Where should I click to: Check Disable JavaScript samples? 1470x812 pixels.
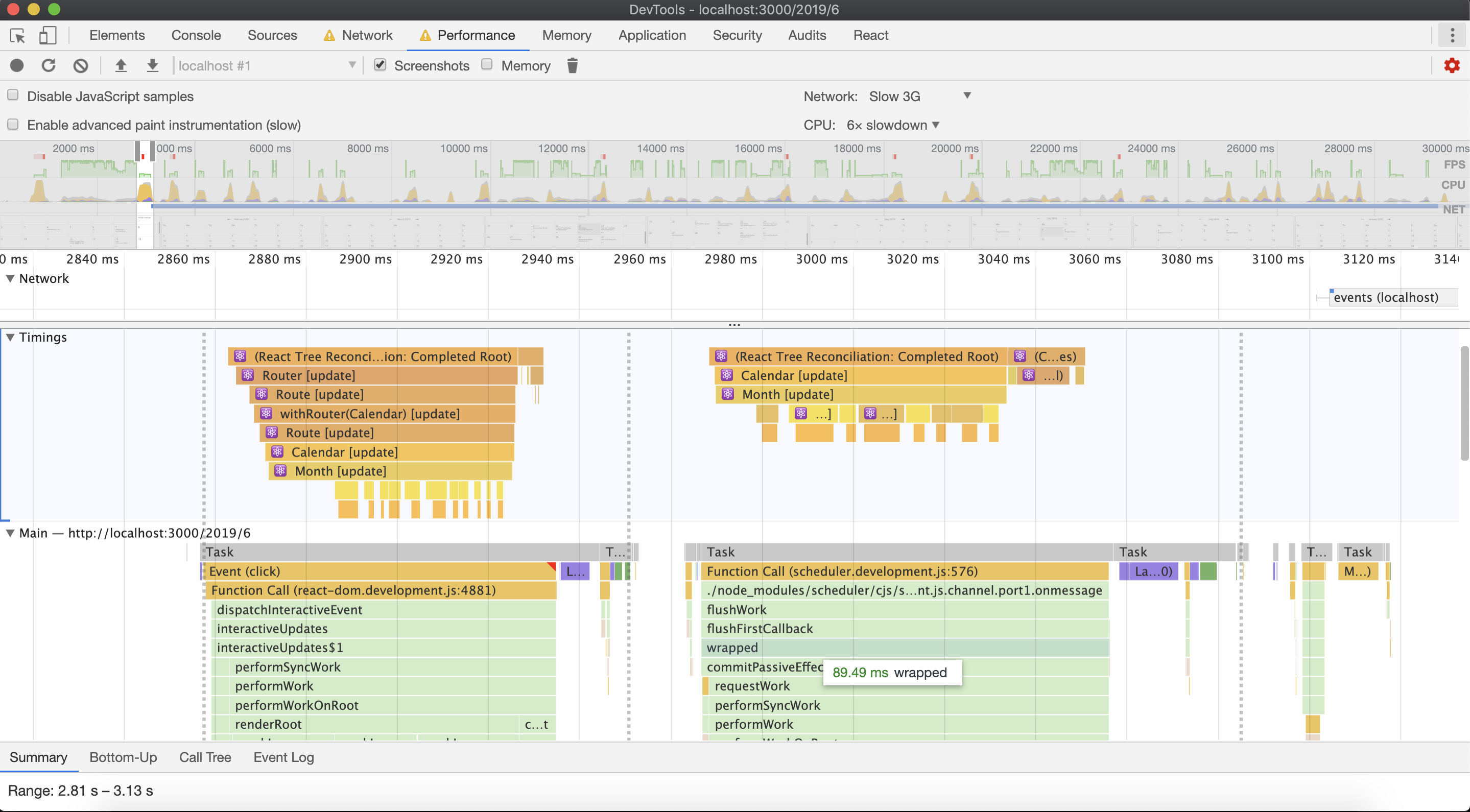(x=13, y=95)
